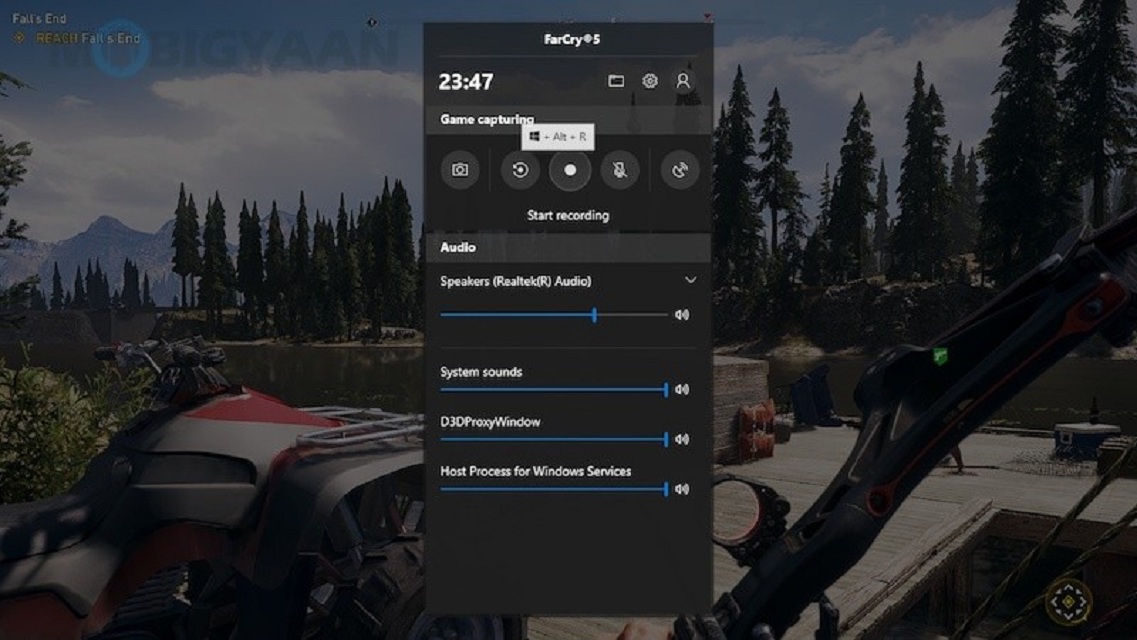Click the Start recording label
Screen dimensions: 1137x640
pos(570,215)
